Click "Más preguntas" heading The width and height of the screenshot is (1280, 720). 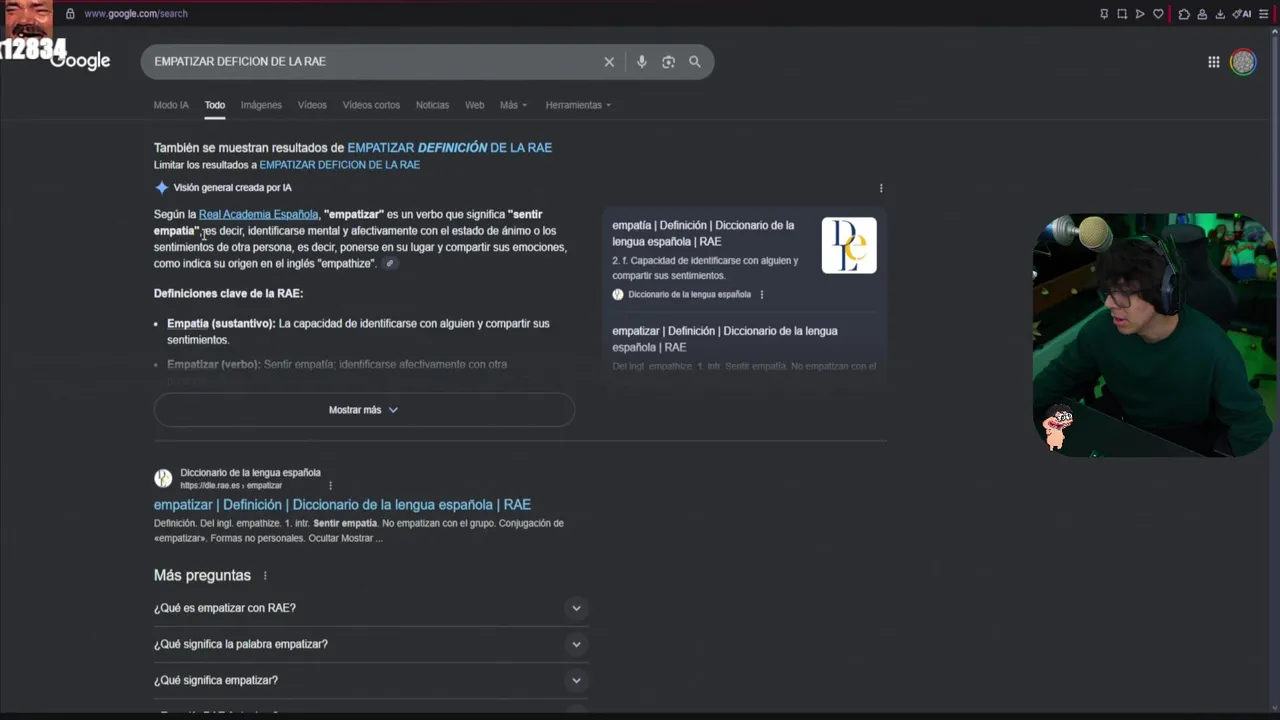point(202,576)
